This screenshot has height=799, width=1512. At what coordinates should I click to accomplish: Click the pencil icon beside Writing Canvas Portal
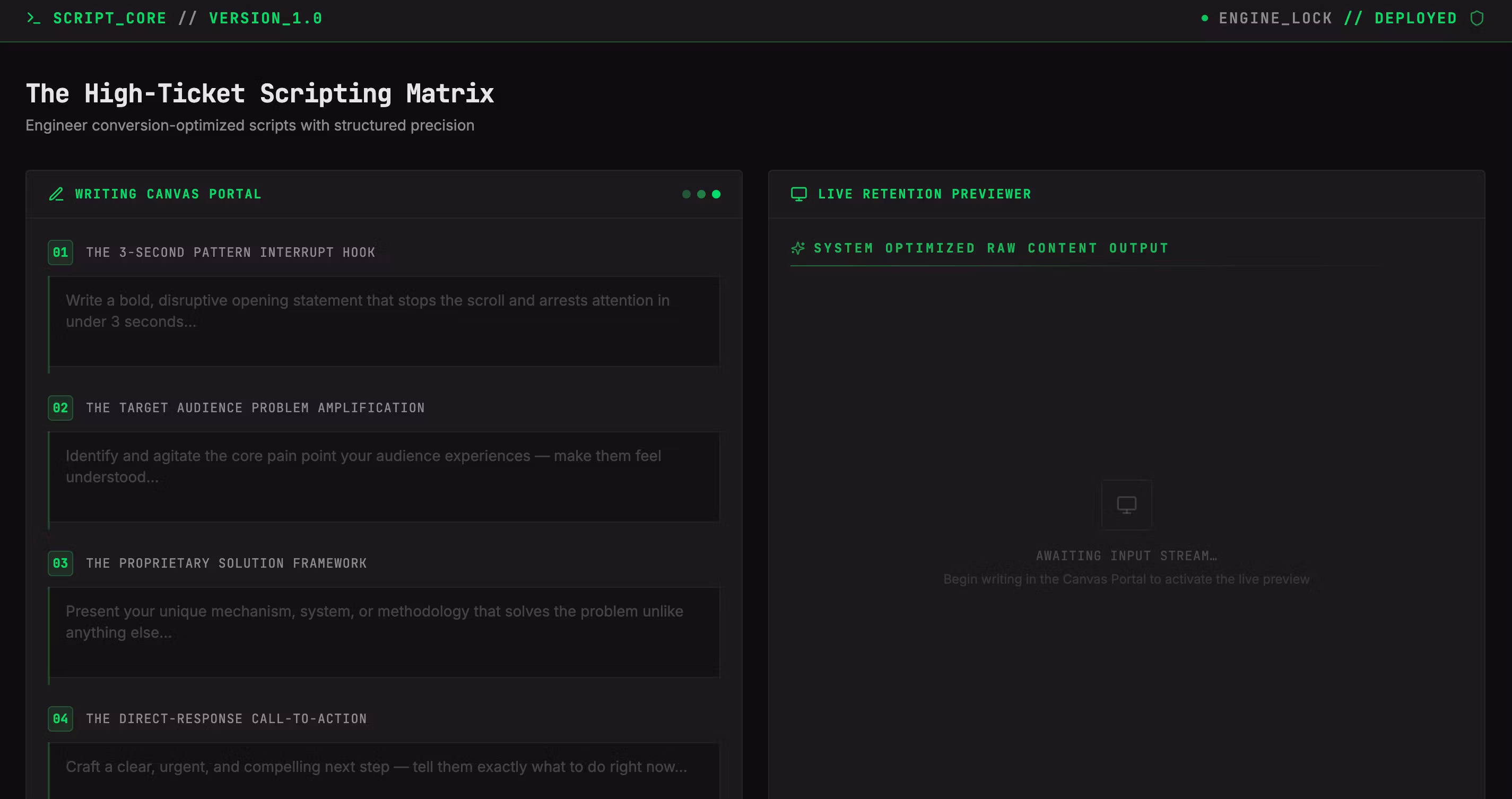click(56, 194)
